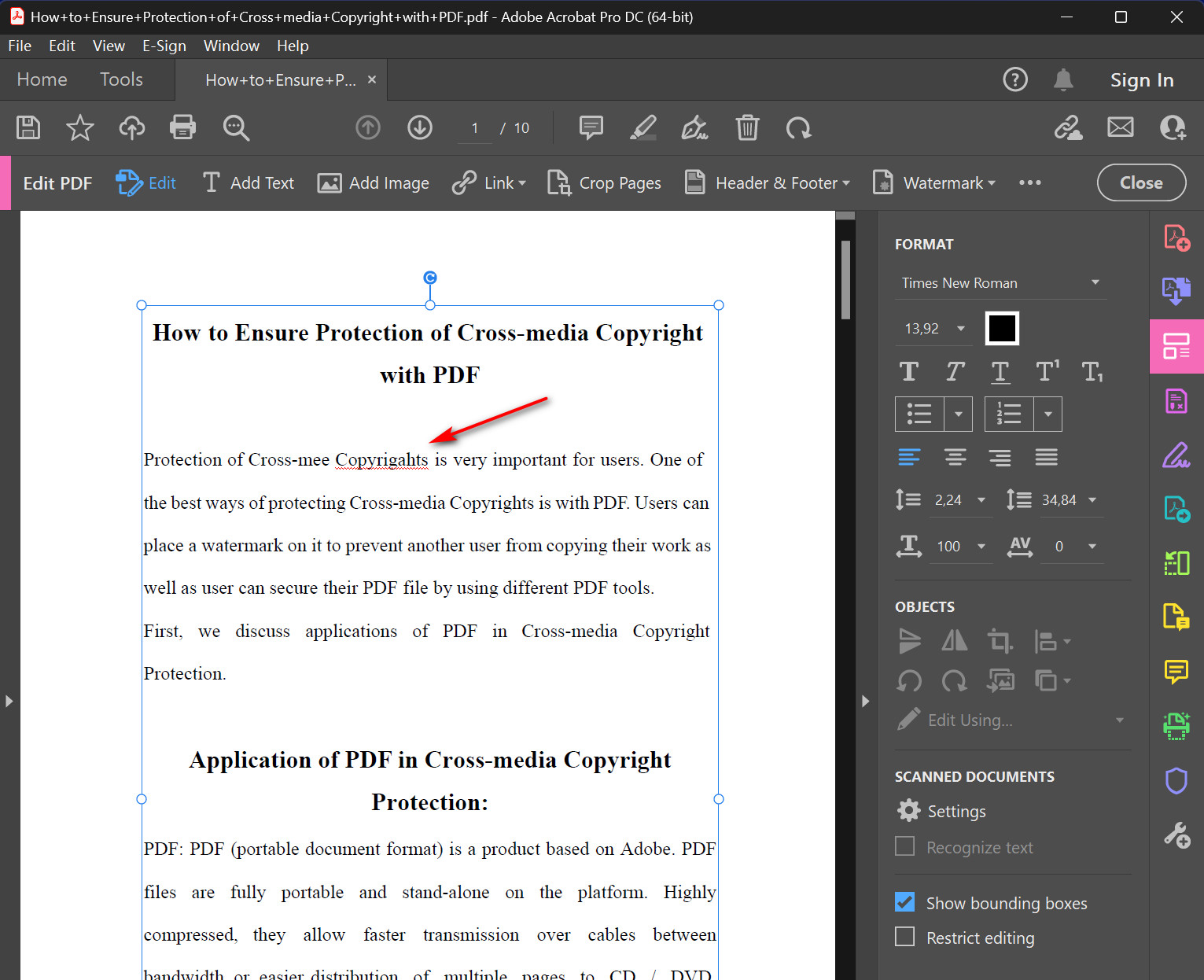Crop the selected object

coord(1000,641)
